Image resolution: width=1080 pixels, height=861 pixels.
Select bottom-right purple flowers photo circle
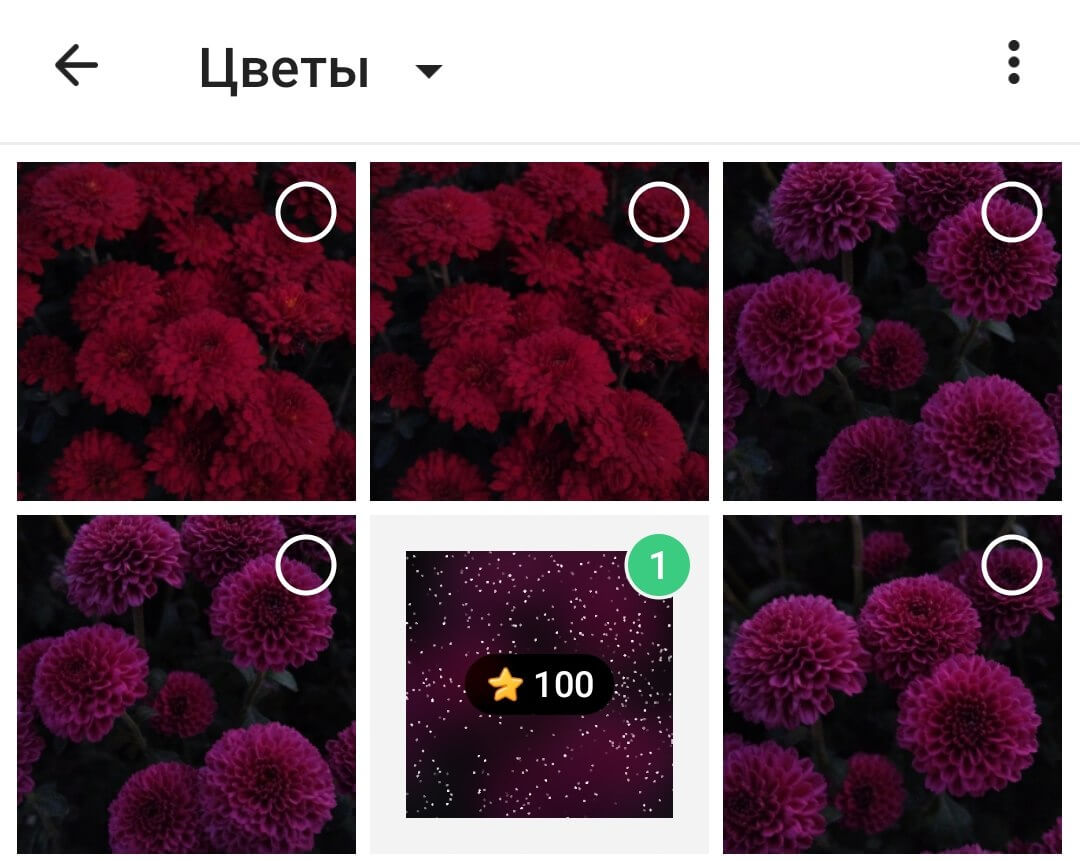(x=1011, y=565)
